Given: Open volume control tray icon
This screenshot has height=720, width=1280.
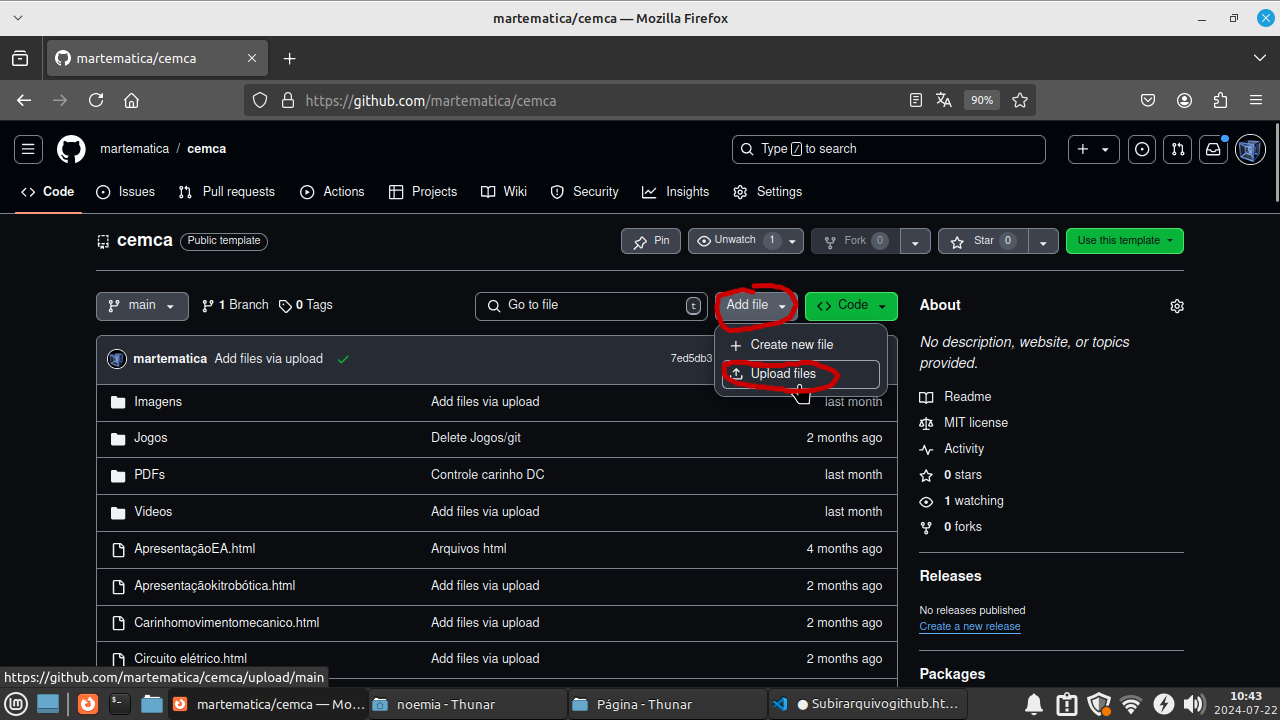Looking at the screenshot, I should [1193, 704].
